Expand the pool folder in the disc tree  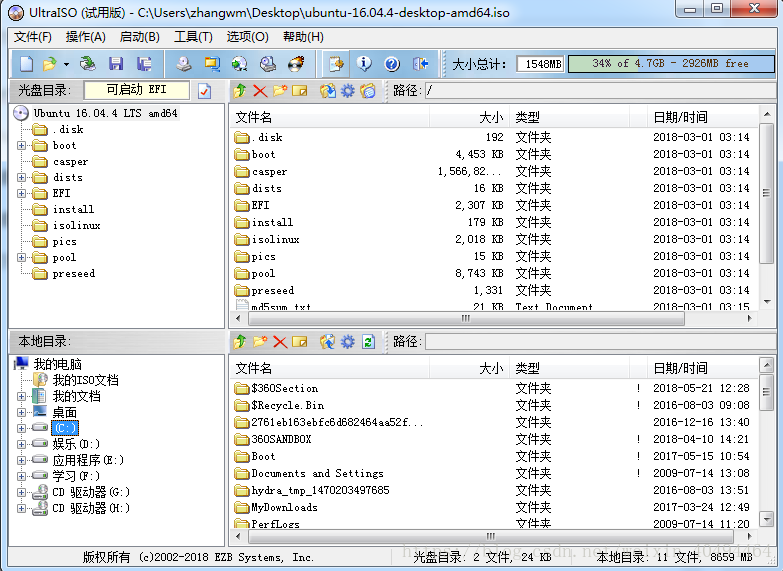(x=21, y=258)
